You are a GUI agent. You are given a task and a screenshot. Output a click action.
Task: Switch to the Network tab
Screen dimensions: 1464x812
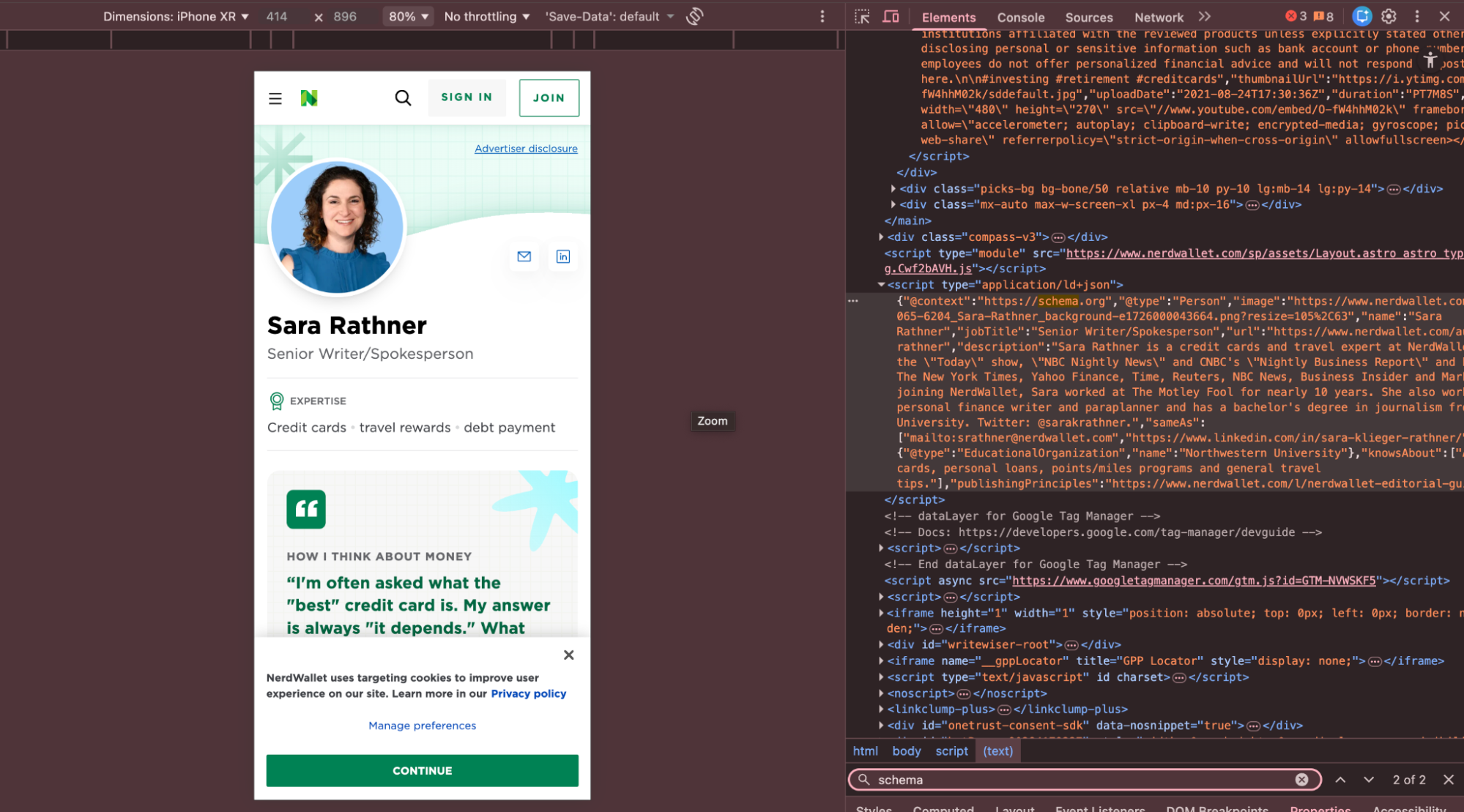[x=1159, y=17]
